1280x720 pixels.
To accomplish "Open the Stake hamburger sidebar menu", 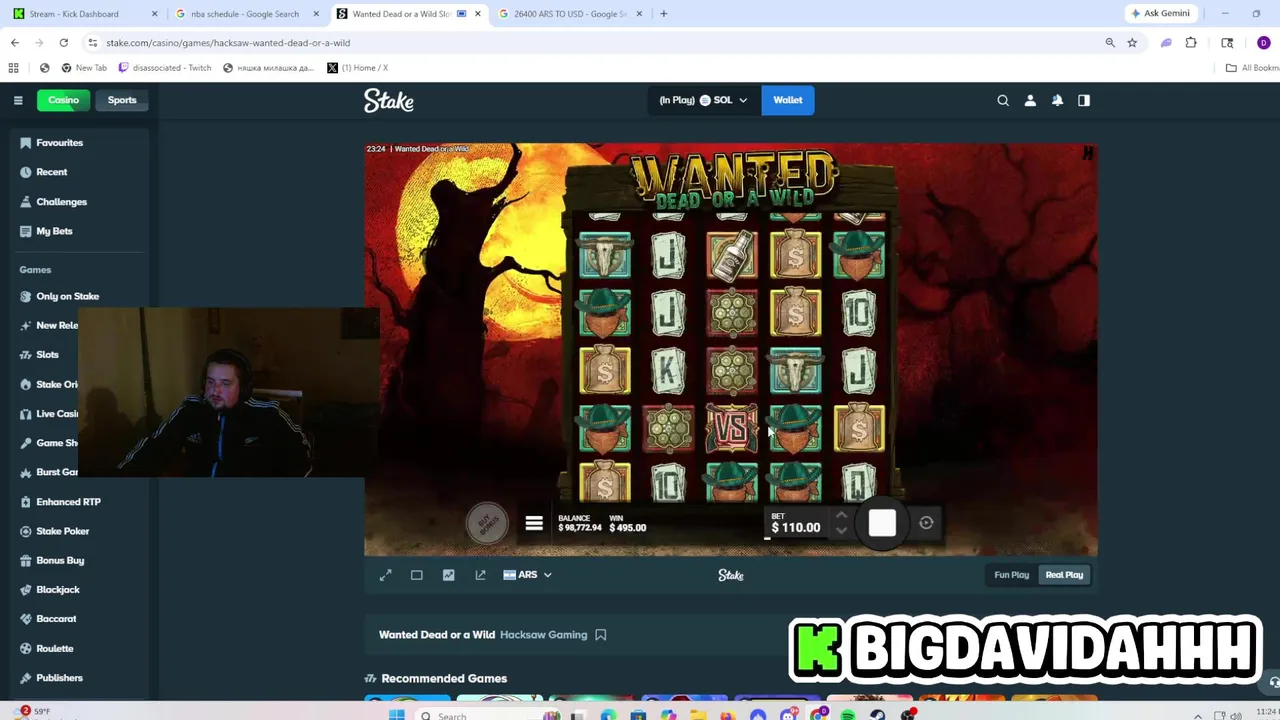I will [18, 100].
